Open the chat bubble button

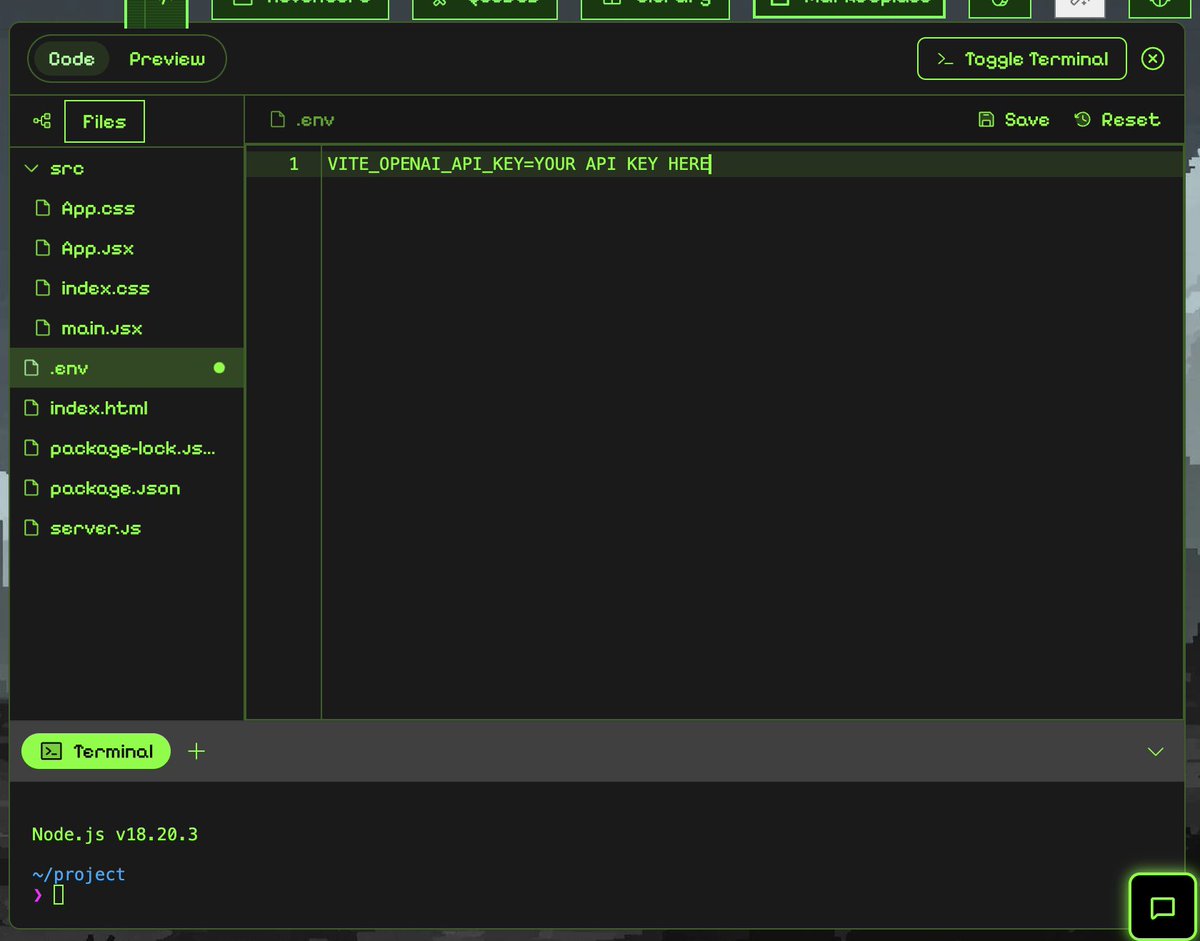1162,908
